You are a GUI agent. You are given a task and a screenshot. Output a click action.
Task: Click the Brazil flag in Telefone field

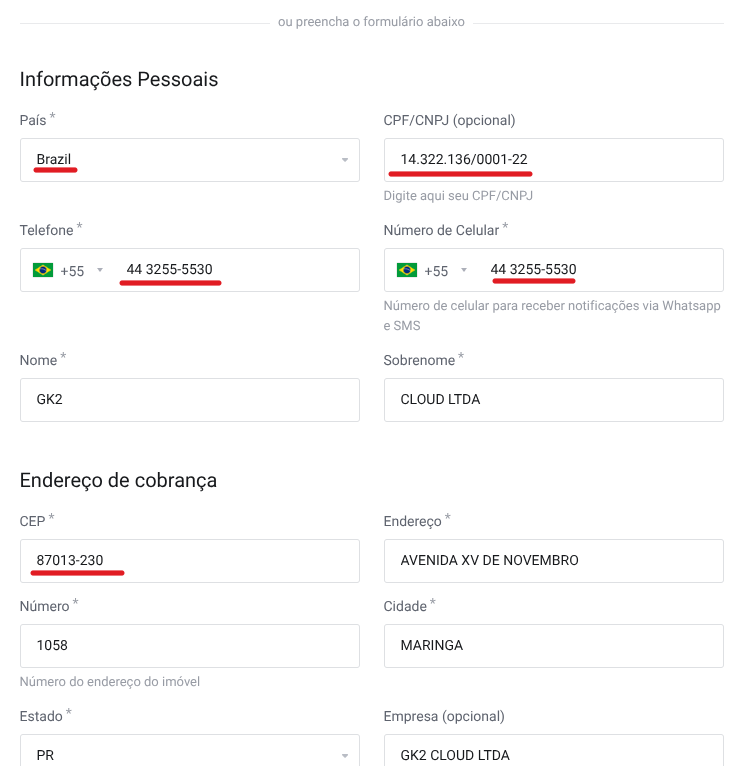pyautogui.click(x=43, y=270)
